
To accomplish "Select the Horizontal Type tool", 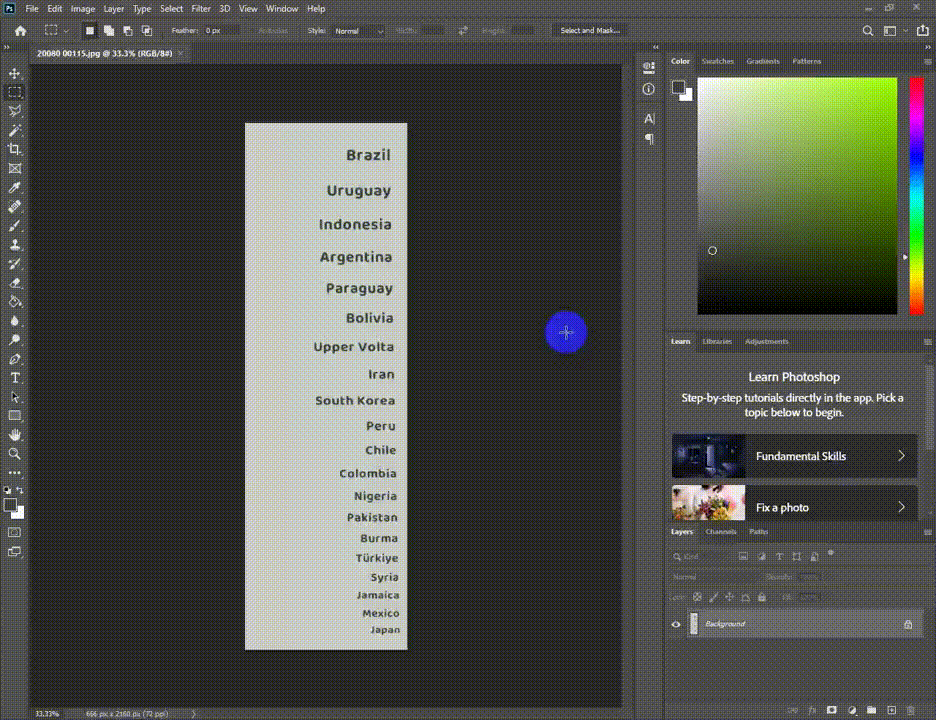I will [14, 378].
